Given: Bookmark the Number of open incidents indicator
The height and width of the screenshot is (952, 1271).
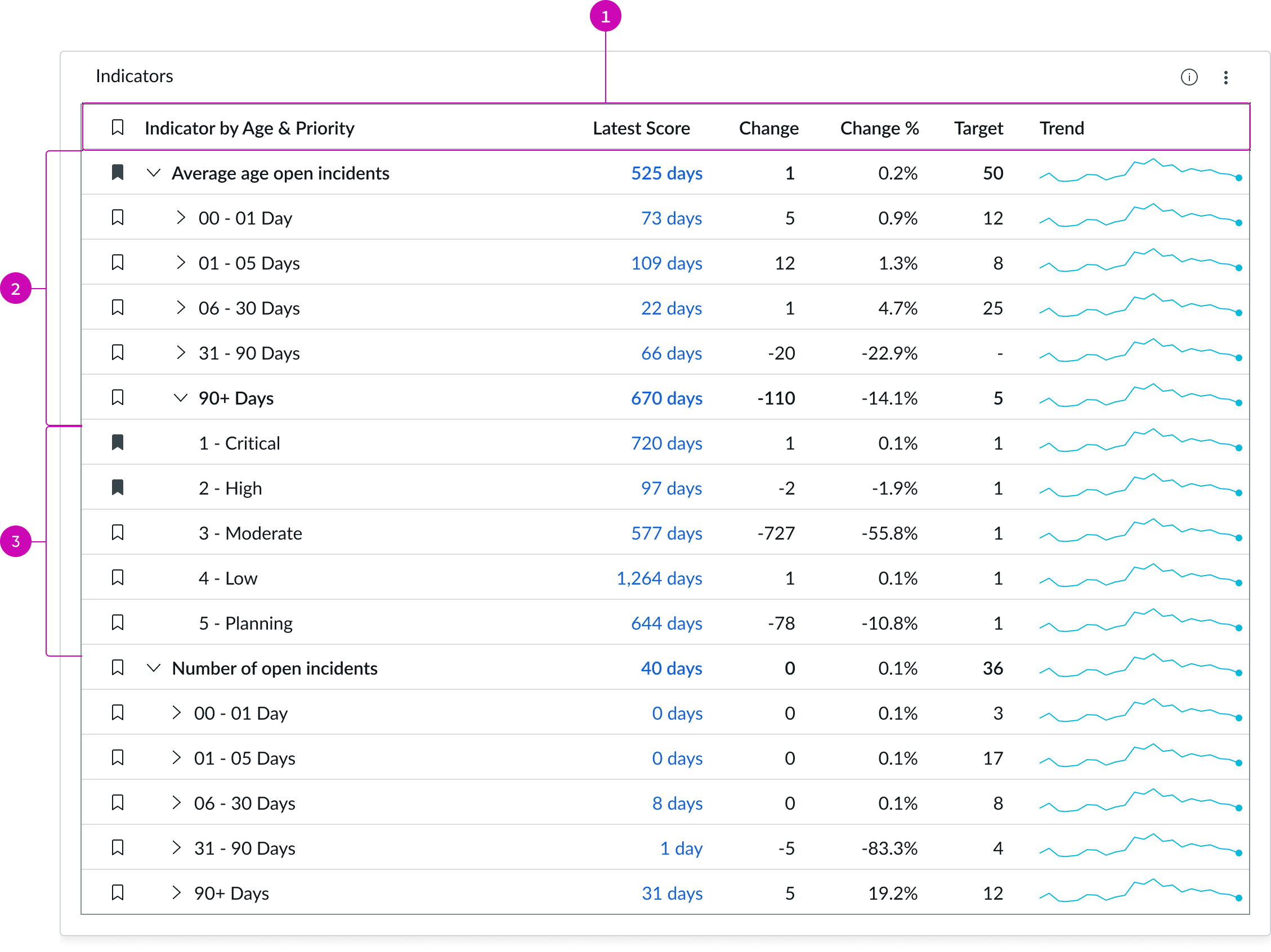Looking at the screenshot, I should tap(118, 668).
